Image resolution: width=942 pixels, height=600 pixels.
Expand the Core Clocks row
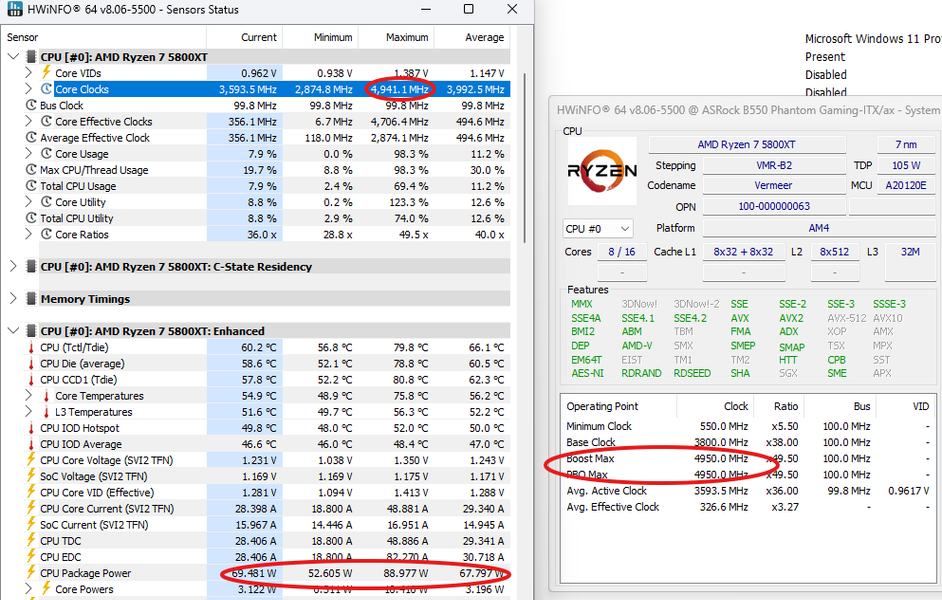[x=29, y=89]
